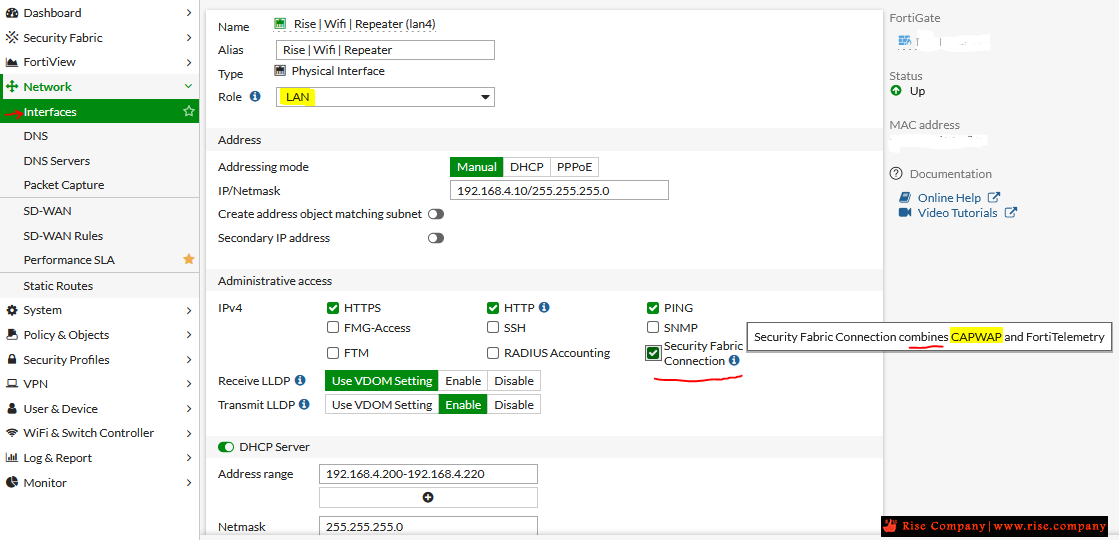
Task: Open the Video Tutorials link
Action: pyautogui.click(x=957, y=213)
